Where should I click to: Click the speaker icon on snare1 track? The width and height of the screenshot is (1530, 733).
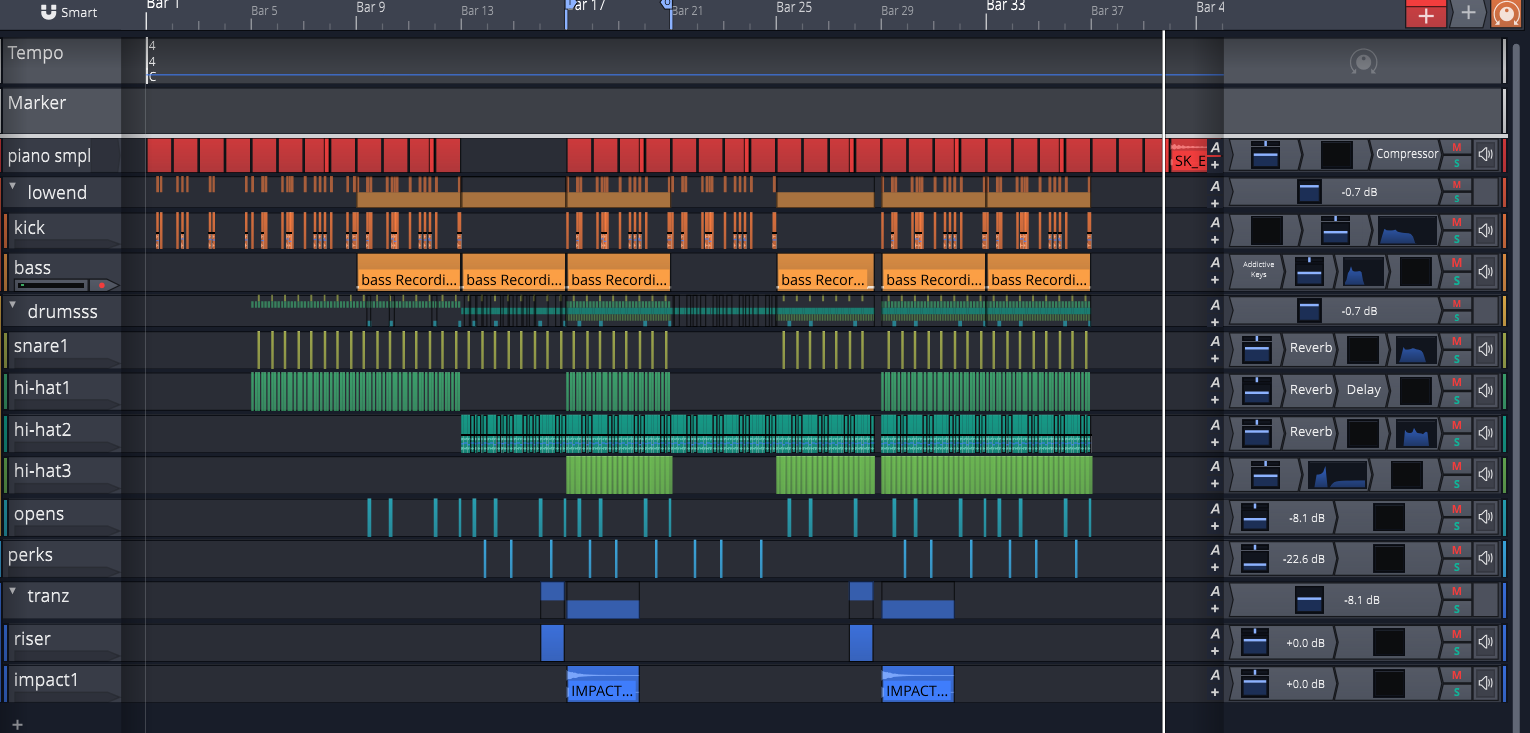tap(1485, 349)
